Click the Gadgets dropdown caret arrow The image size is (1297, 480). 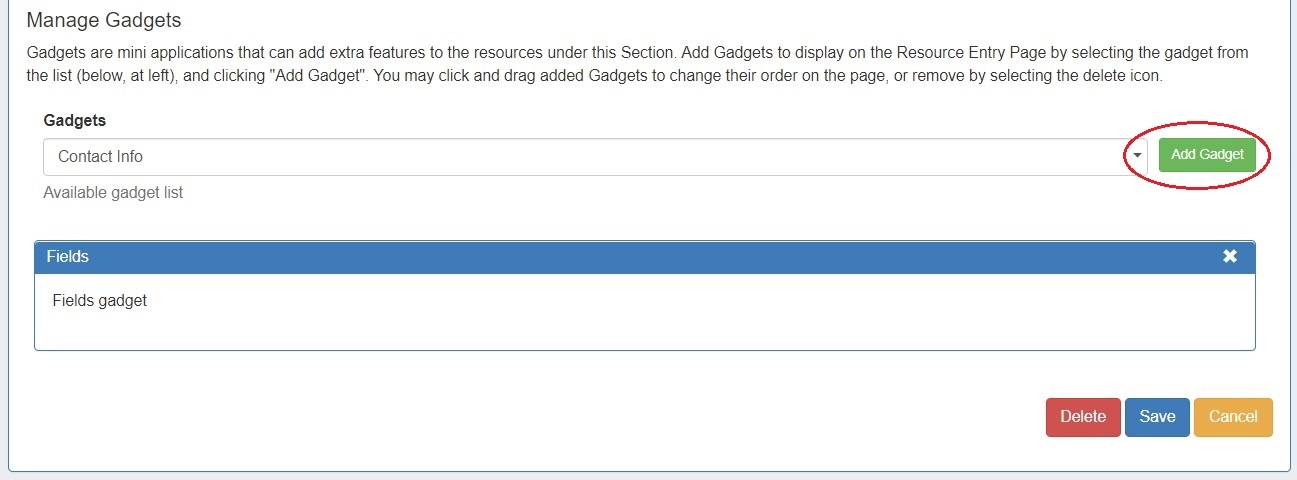pos(1137,156)
